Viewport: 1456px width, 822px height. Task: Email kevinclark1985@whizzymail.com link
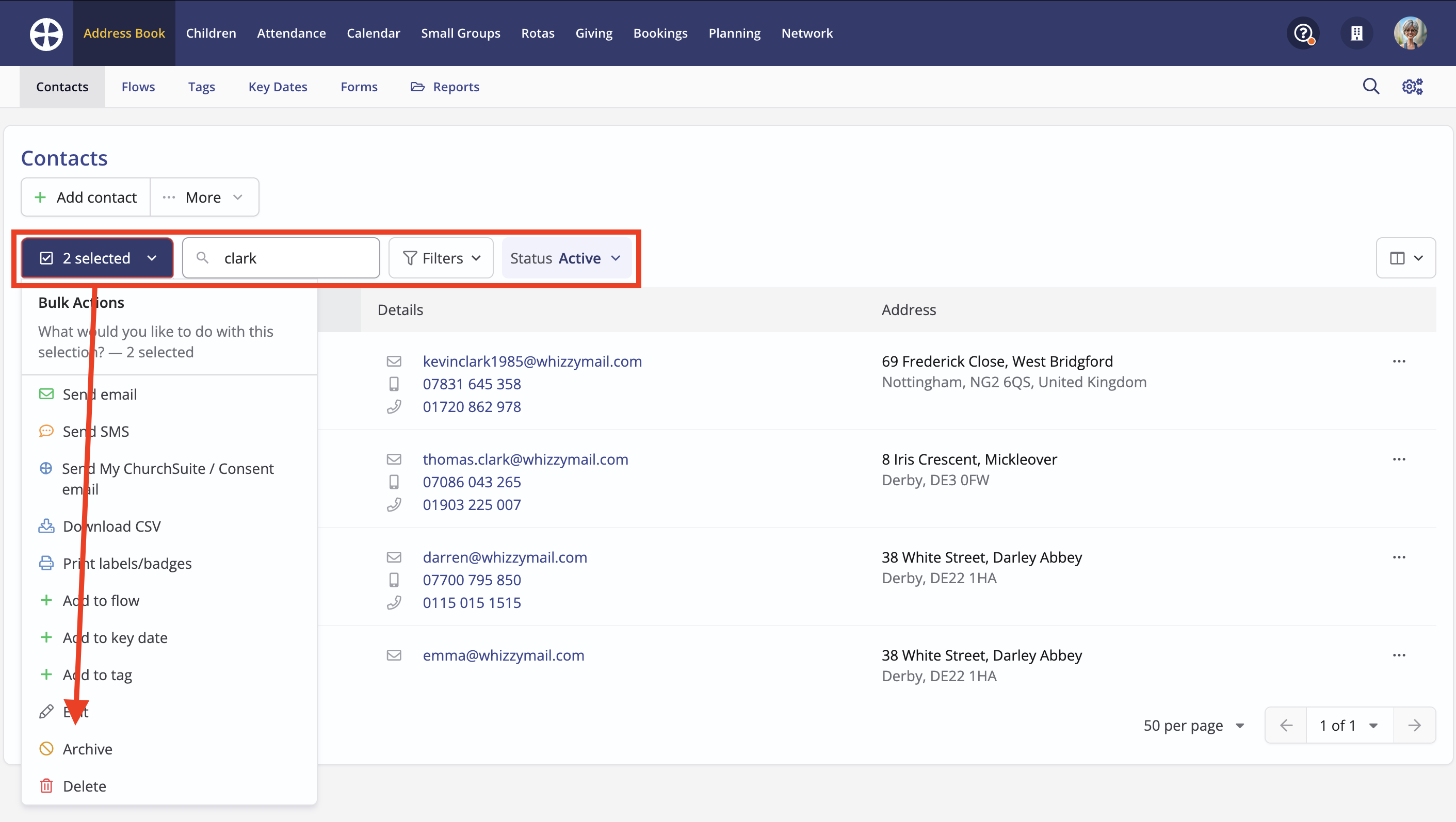point(532,361)
